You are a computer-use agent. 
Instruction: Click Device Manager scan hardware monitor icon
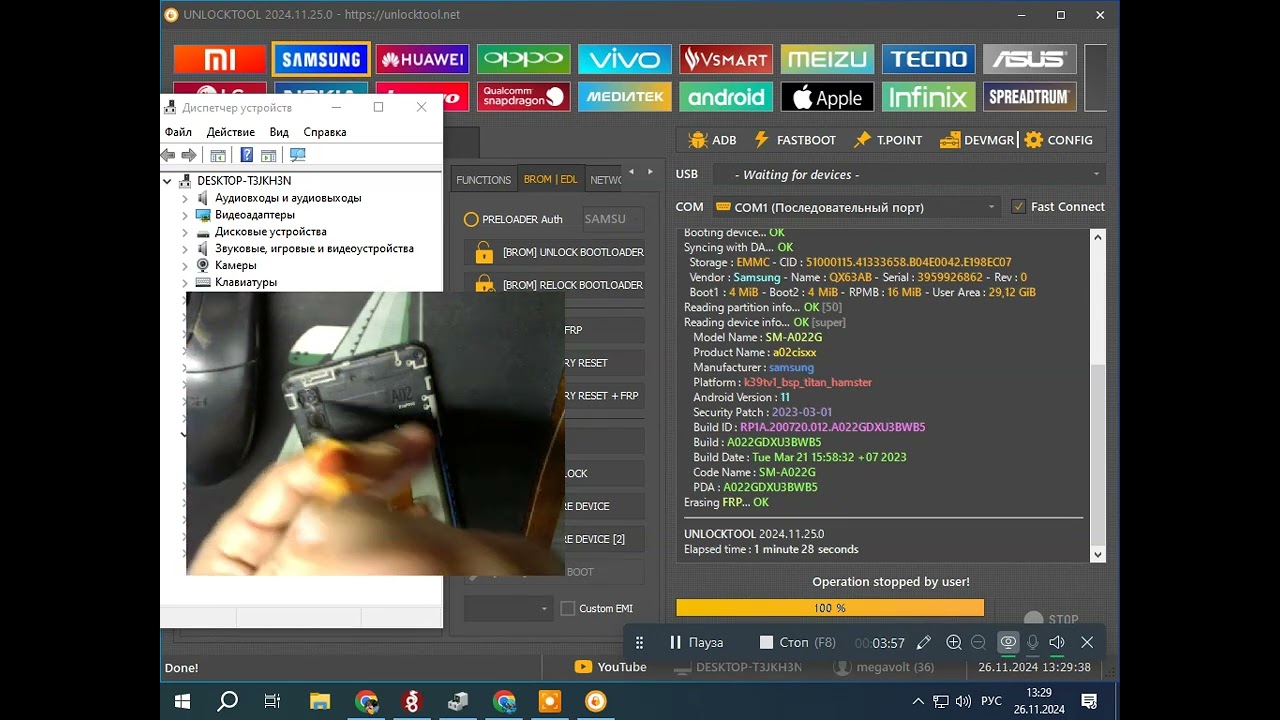tap(297, 155)
